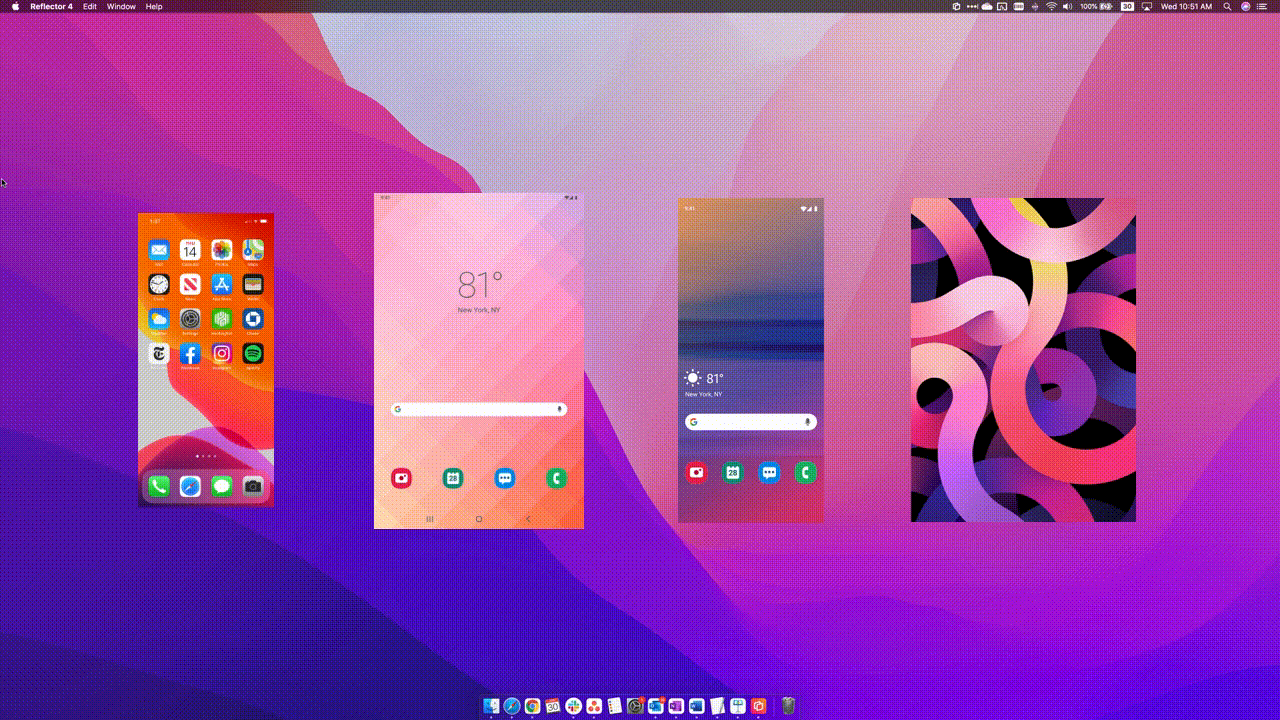
Task: Open green calendar app on Android tablet
Action: (453, 478)
